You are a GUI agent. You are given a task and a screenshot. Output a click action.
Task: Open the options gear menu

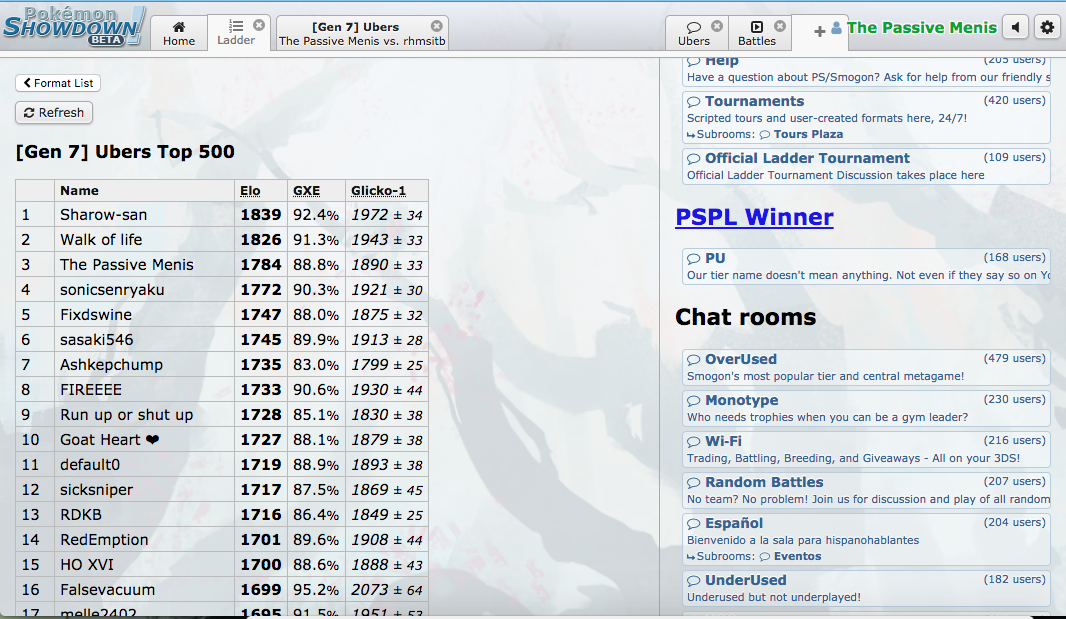coord(1048,27)
